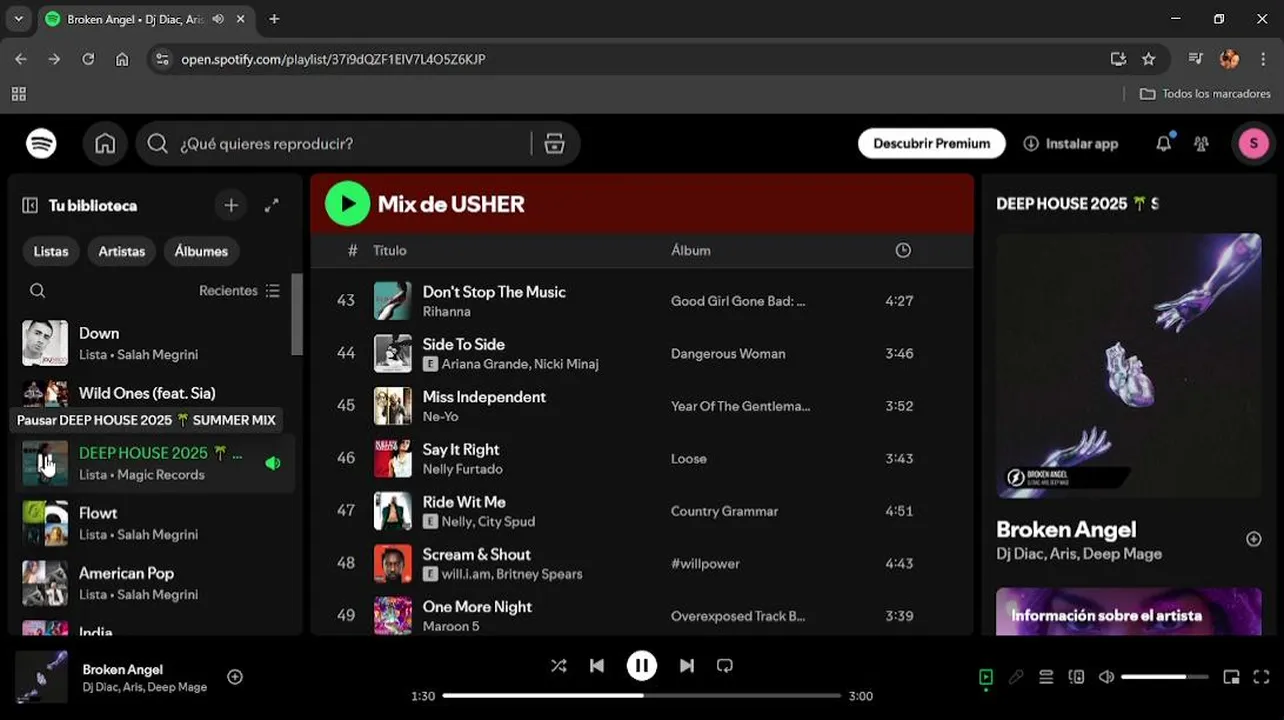
Task: Pause DEEP HOUSE 2025 playlist in library
Action: [x=45, y=463]
